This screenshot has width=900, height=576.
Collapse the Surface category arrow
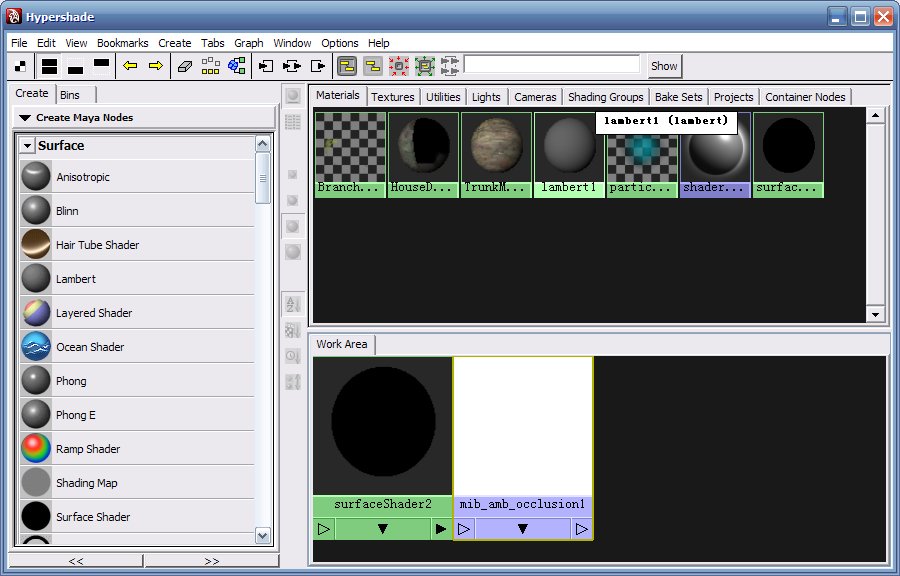[x=27, y=146]
